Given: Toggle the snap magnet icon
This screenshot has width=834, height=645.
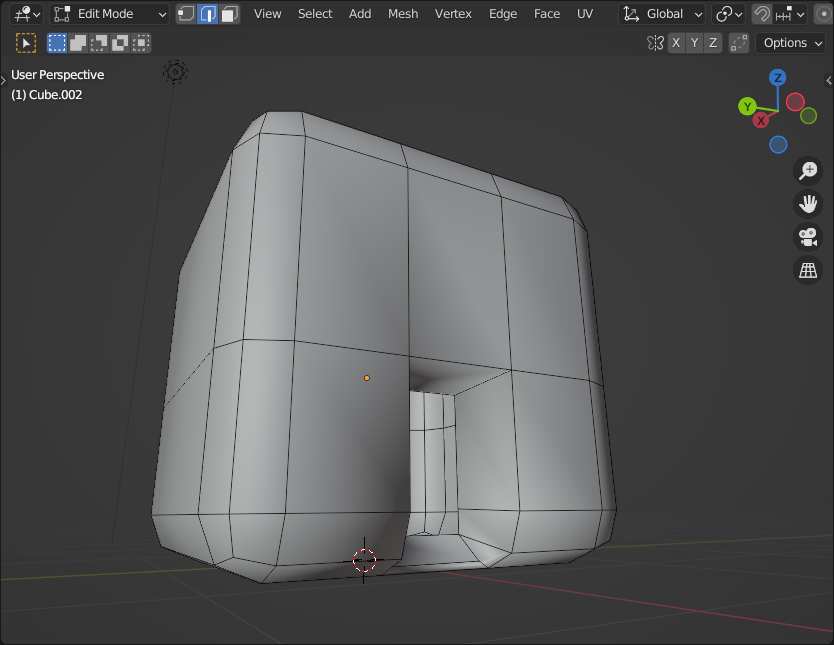Looking at the screenshot, I should tap(762, 14).
